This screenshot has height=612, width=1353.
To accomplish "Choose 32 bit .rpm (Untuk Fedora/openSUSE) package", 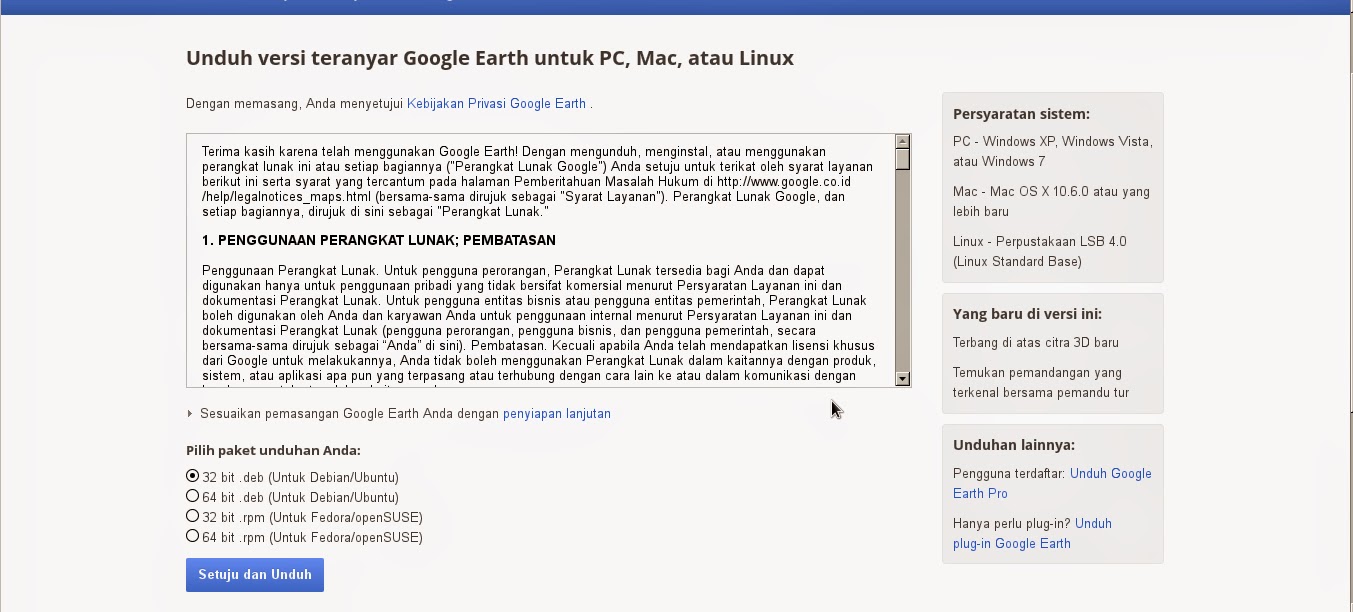I will [193, 517].
